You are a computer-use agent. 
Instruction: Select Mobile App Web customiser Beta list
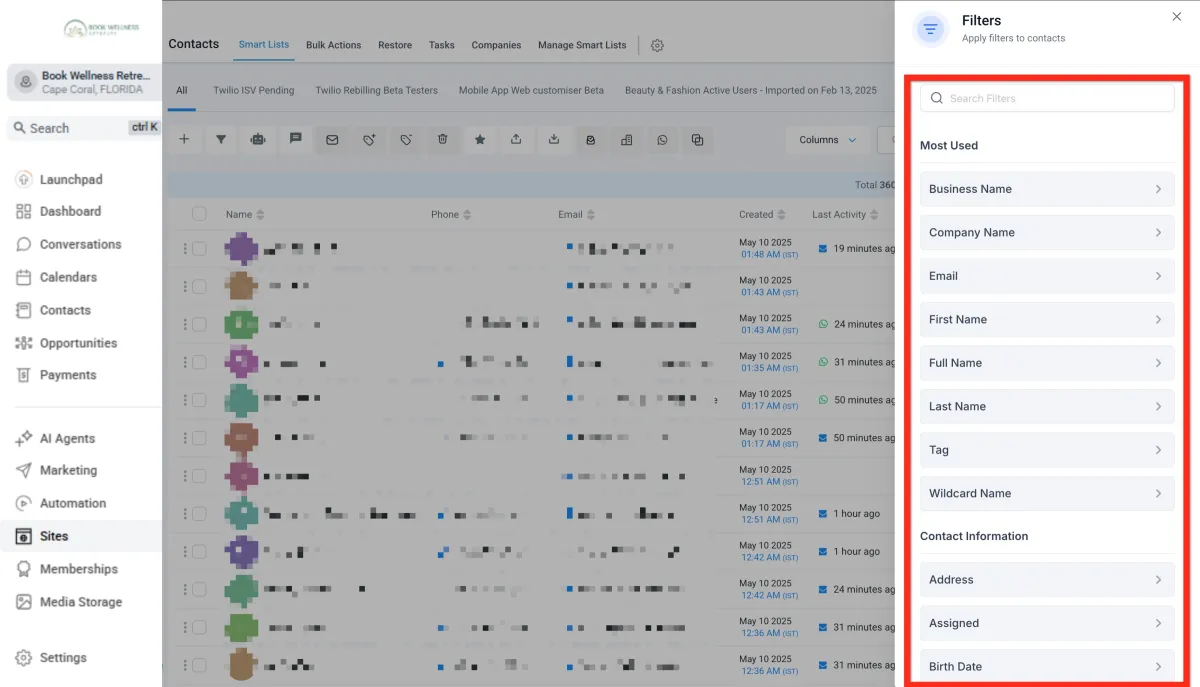[531, 90]
